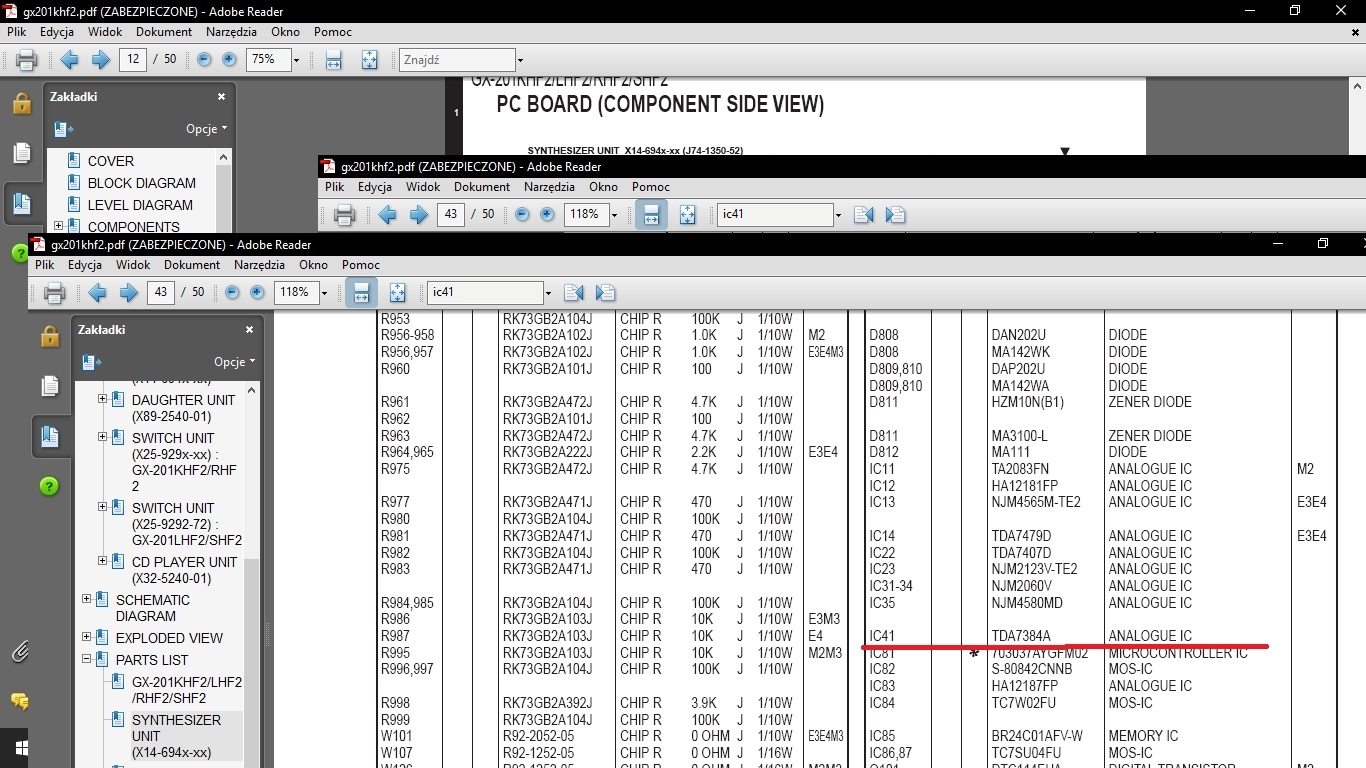Select the SYNTHESIZER UNIT (X14-694x-xx) bookmark
Image resolution: width=1366 pixels, height=768 pixels.
[x=177, y=736]
